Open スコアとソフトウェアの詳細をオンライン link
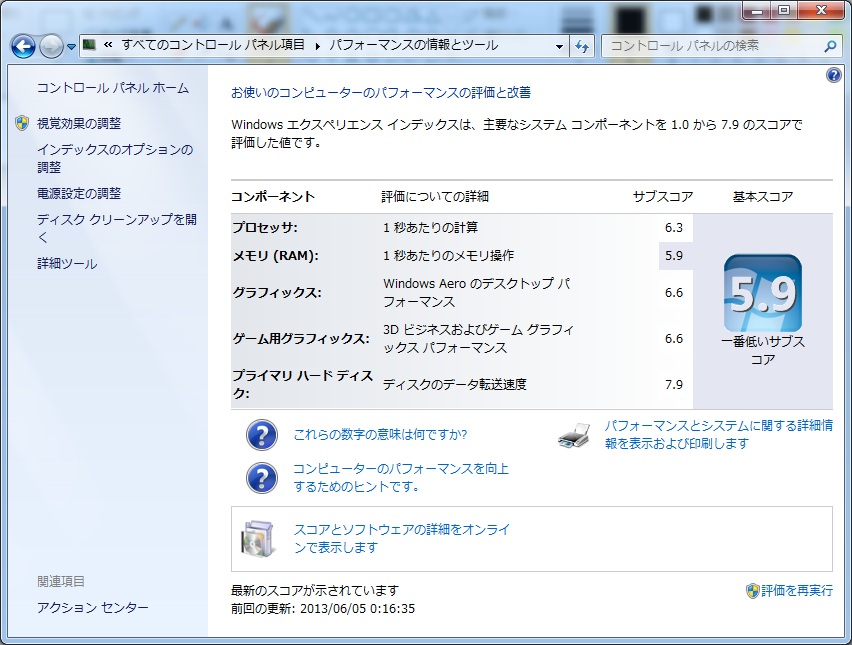The image size is (852, 645). (x=402, y=538)
